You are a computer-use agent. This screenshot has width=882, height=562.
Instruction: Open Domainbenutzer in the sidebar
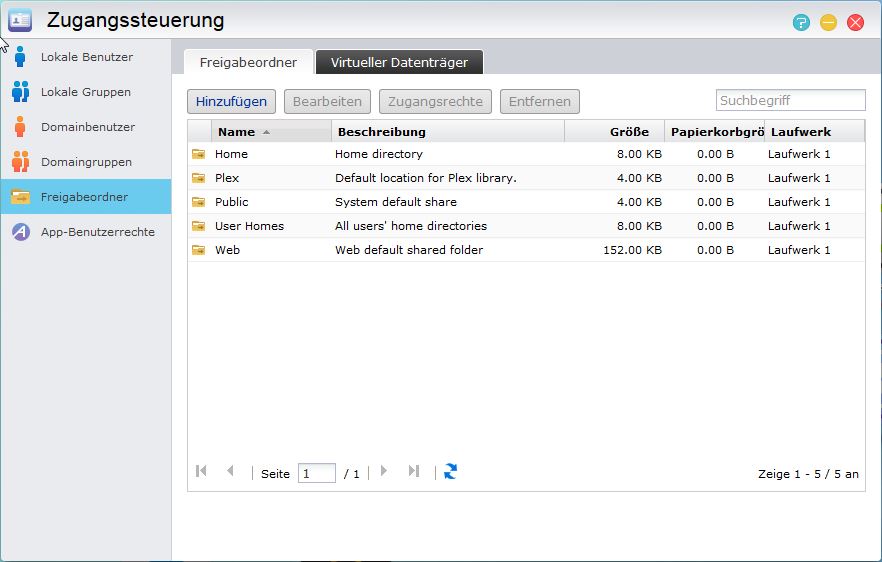[86, 127]
